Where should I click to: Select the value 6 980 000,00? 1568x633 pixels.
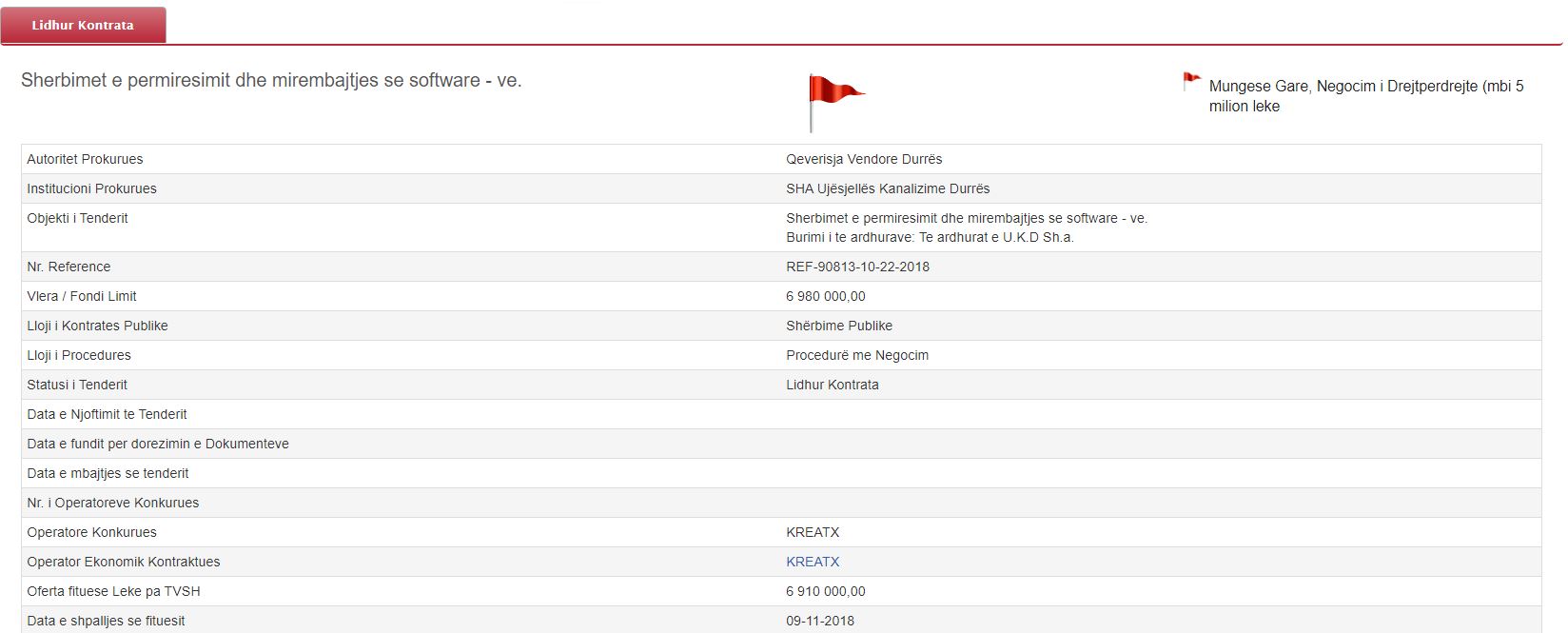(x=826, y=296)
